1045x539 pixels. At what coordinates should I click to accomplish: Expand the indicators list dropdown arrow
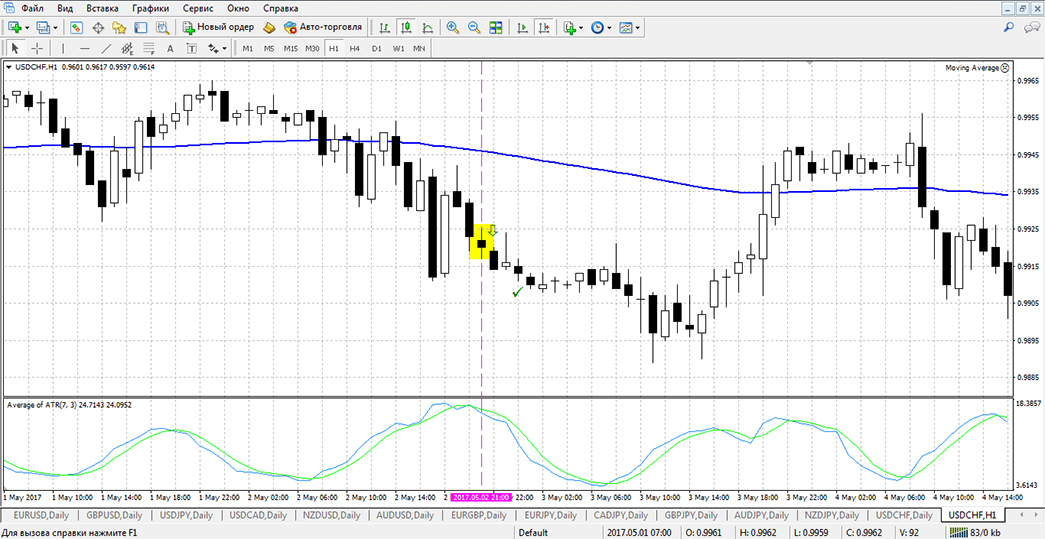pos(581,28)
